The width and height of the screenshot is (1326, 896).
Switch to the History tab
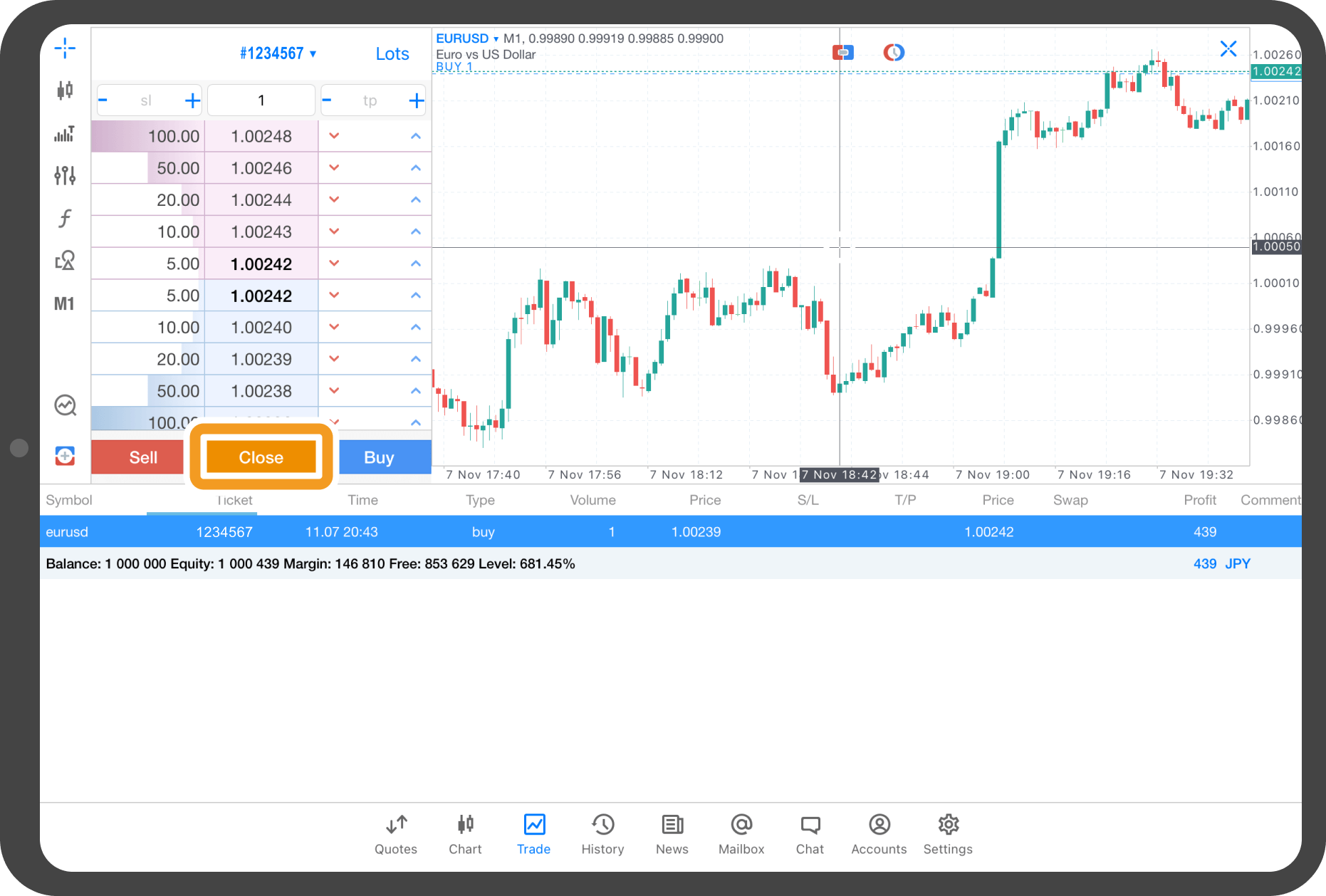click(602, 834)
